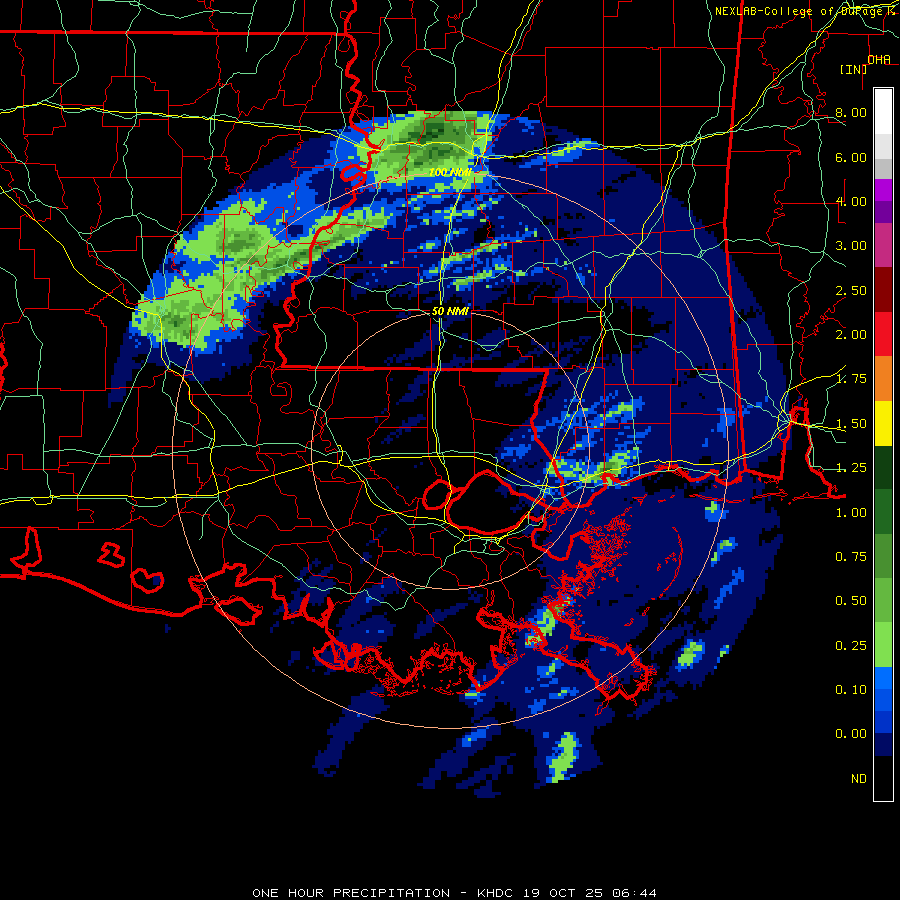Pick the white swatch atop the legend
Screen dimensions: 900x900
point(883,111)
